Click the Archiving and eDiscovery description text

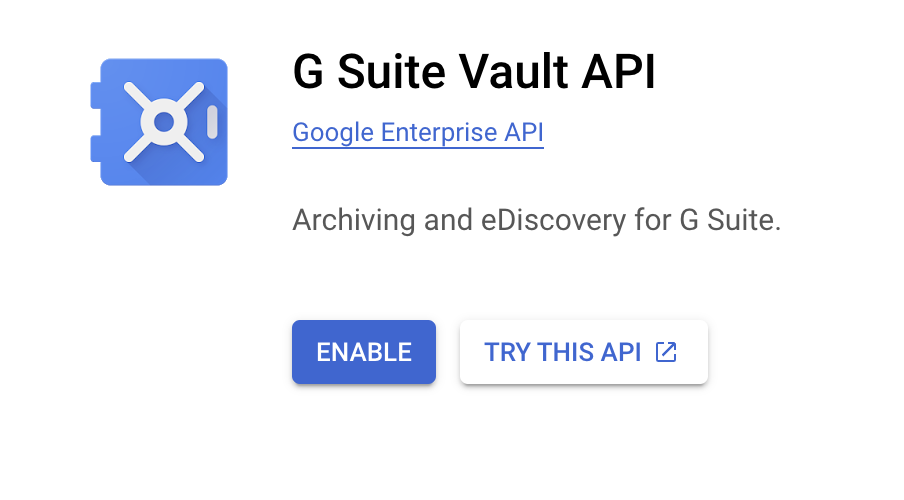(x=536, y=220)
